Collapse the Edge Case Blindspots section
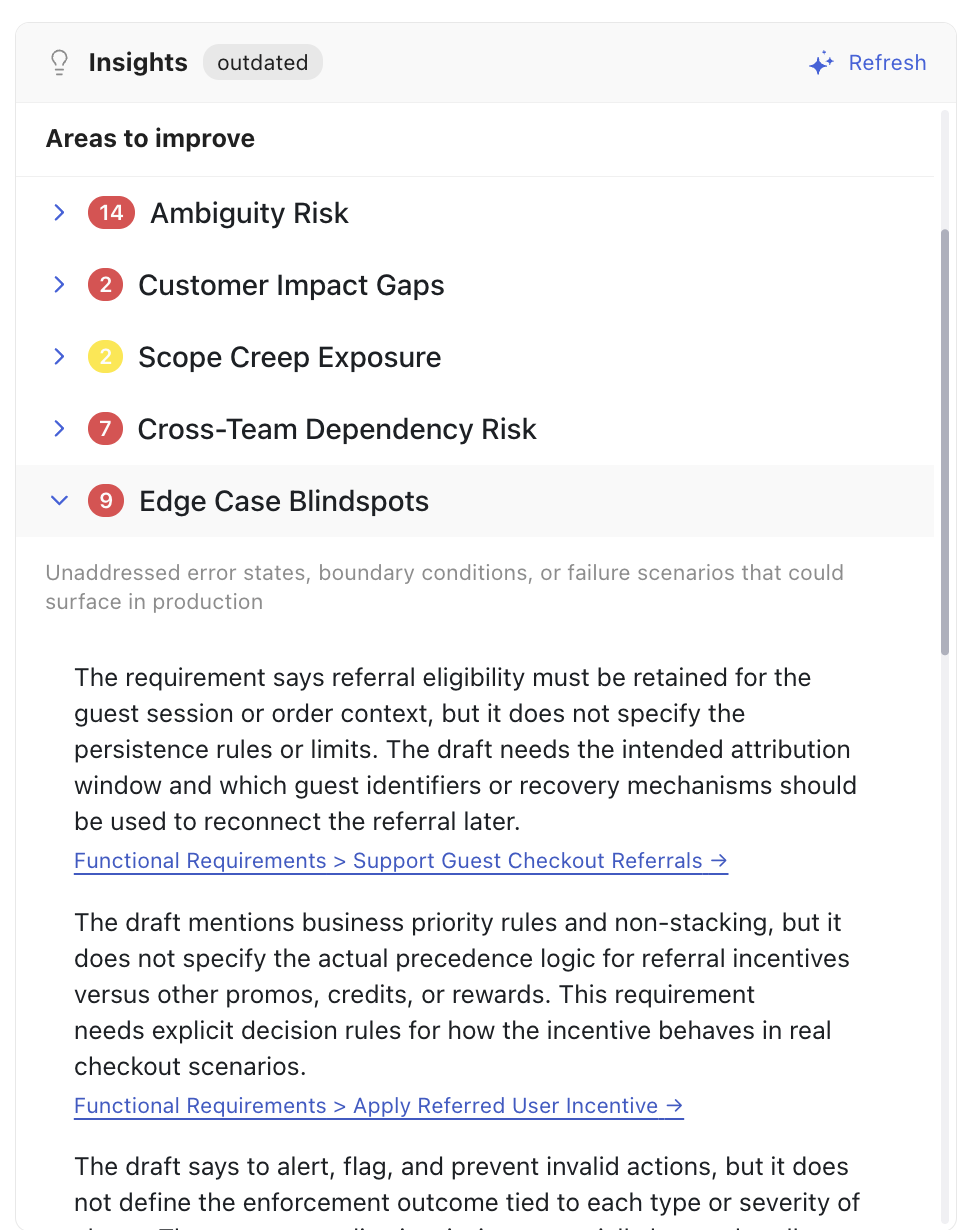Viewport: 966px width, 1230px height. coord(59,501)
